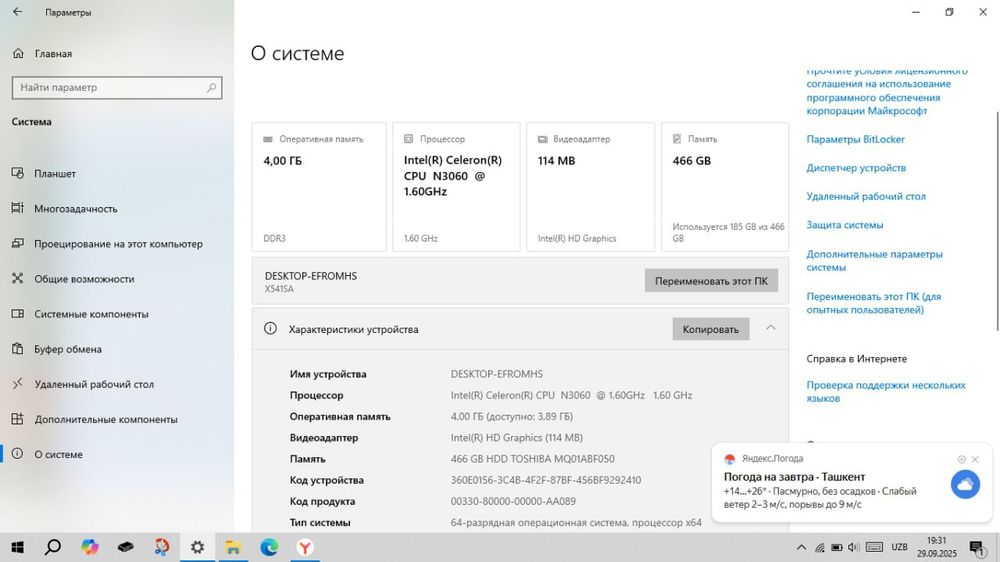Switch UZB input language
1000x562 pixels.
pos(899,547)
